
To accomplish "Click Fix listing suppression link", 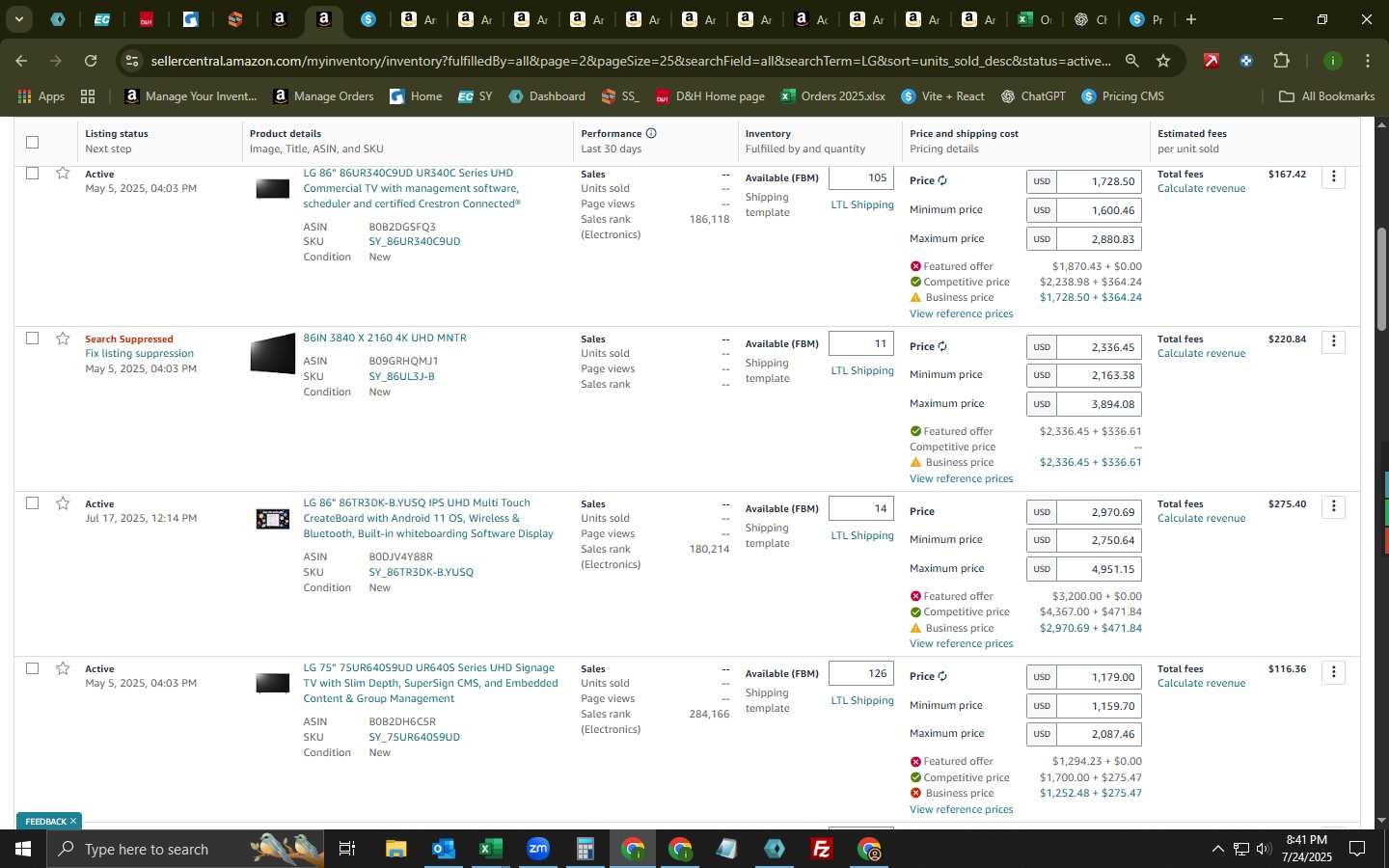I will click(139, 353).
